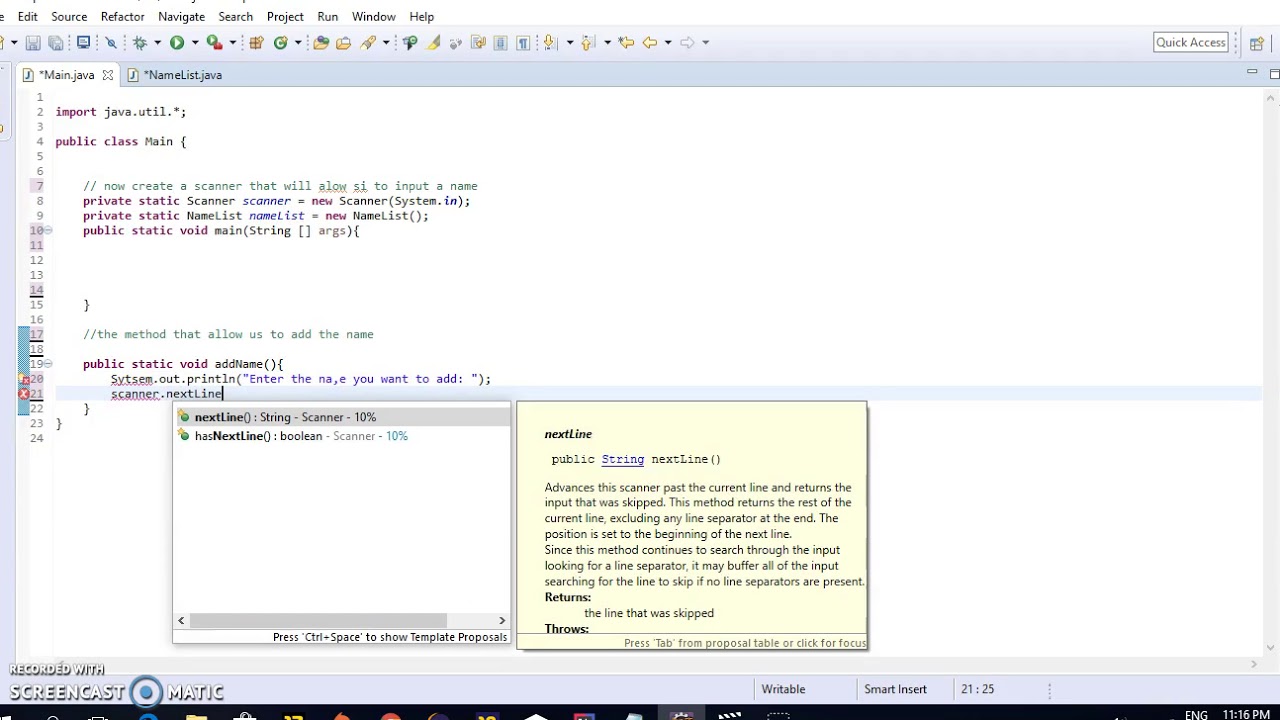Close the *Main.java editor tab
This screenshot has height=720, width=1280.
pos(107,75)
